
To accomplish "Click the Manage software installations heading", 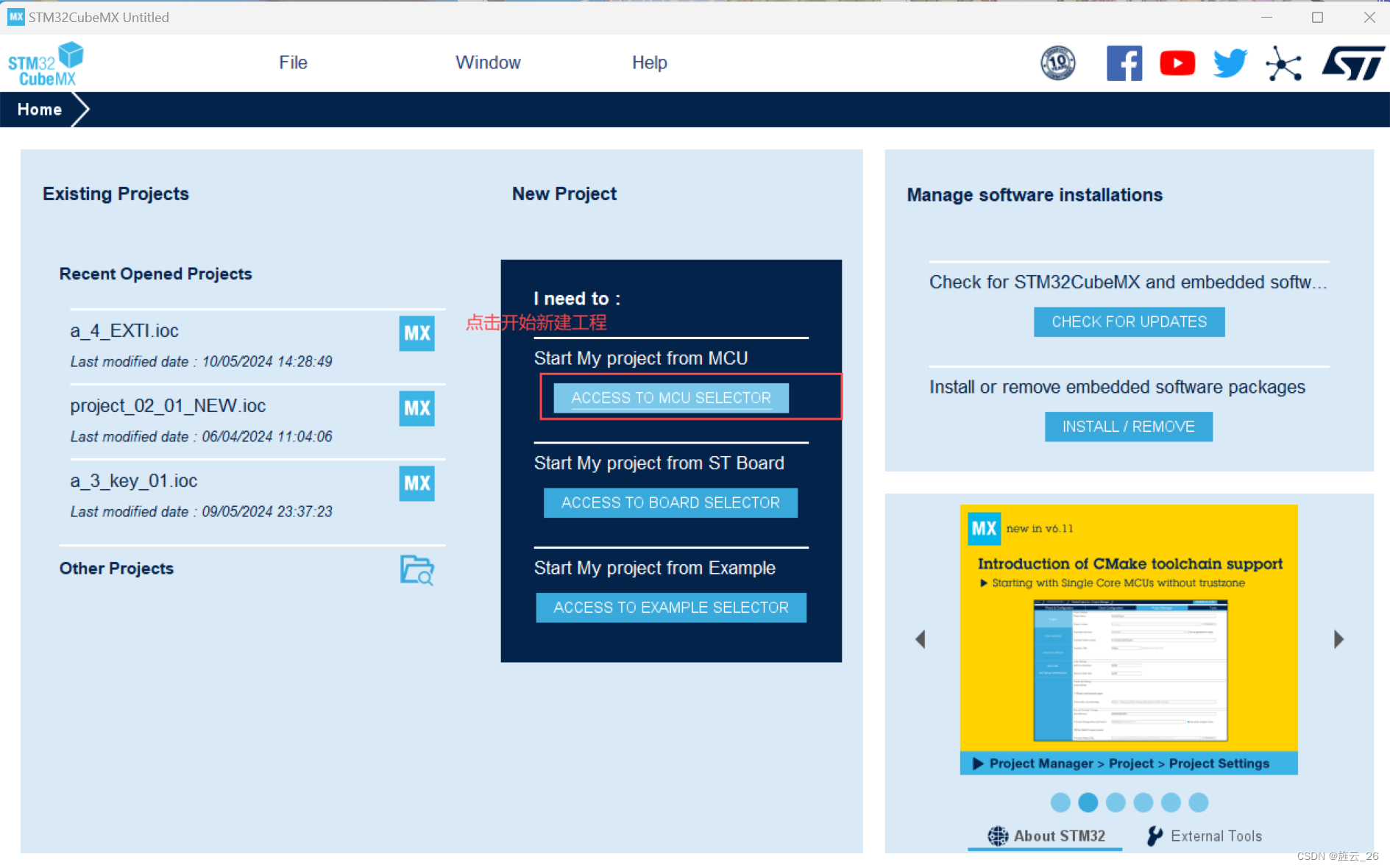I will pos(1035,195).
